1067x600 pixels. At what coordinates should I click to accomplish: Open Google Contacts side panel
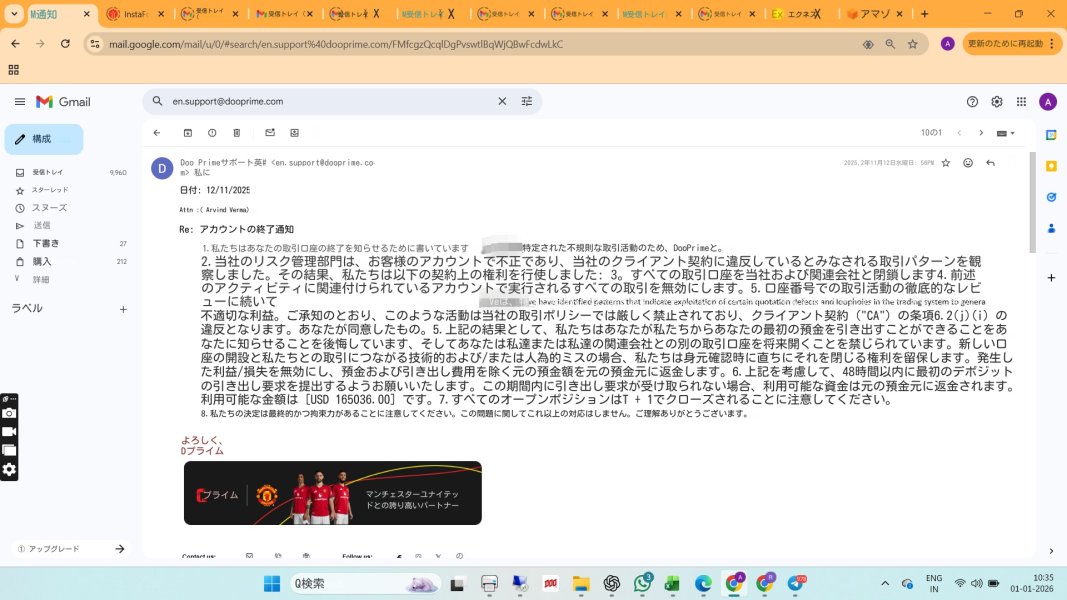click(x=1051, y=229)
